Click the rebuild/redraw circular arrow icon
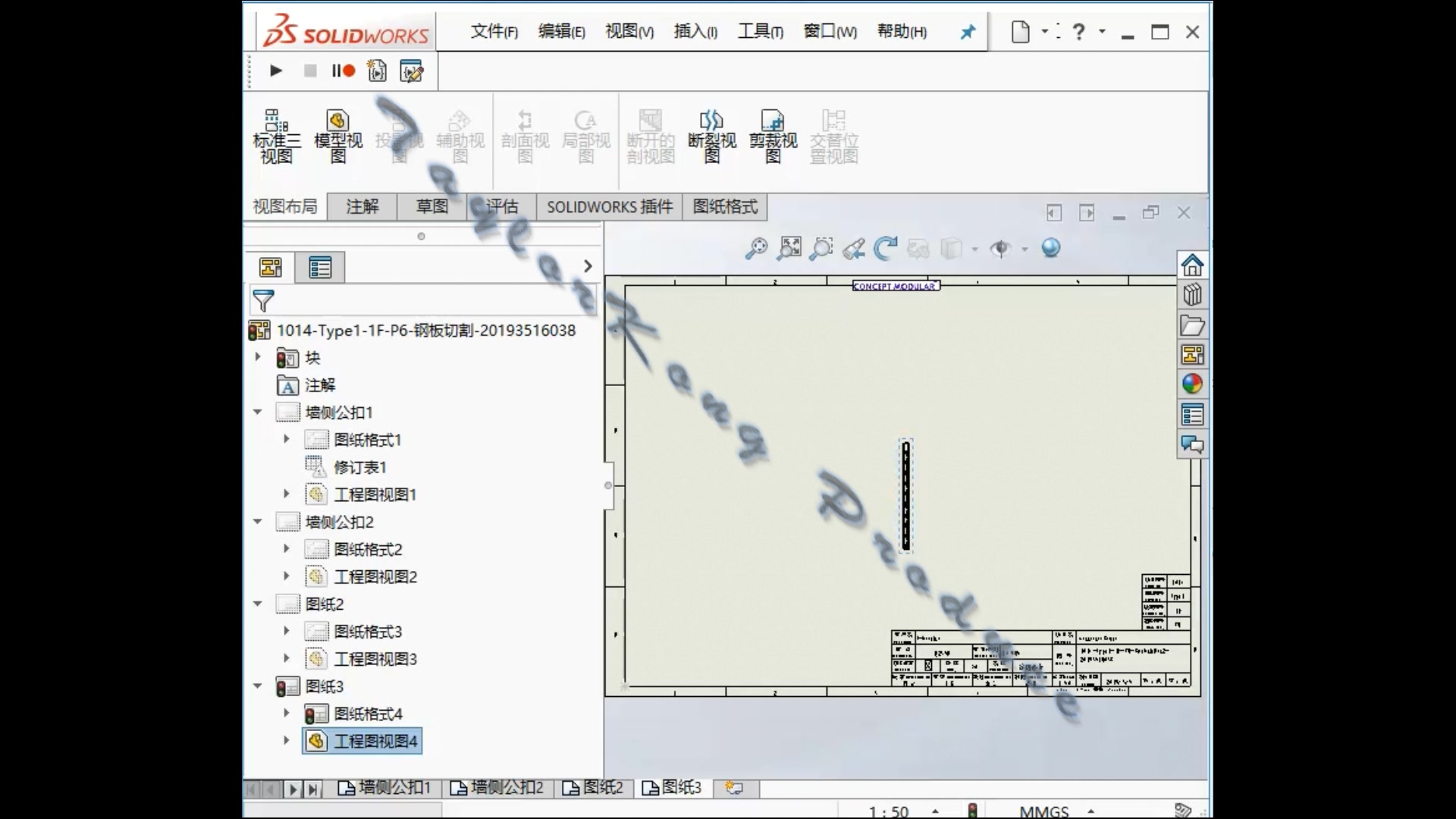 point(886,248)
